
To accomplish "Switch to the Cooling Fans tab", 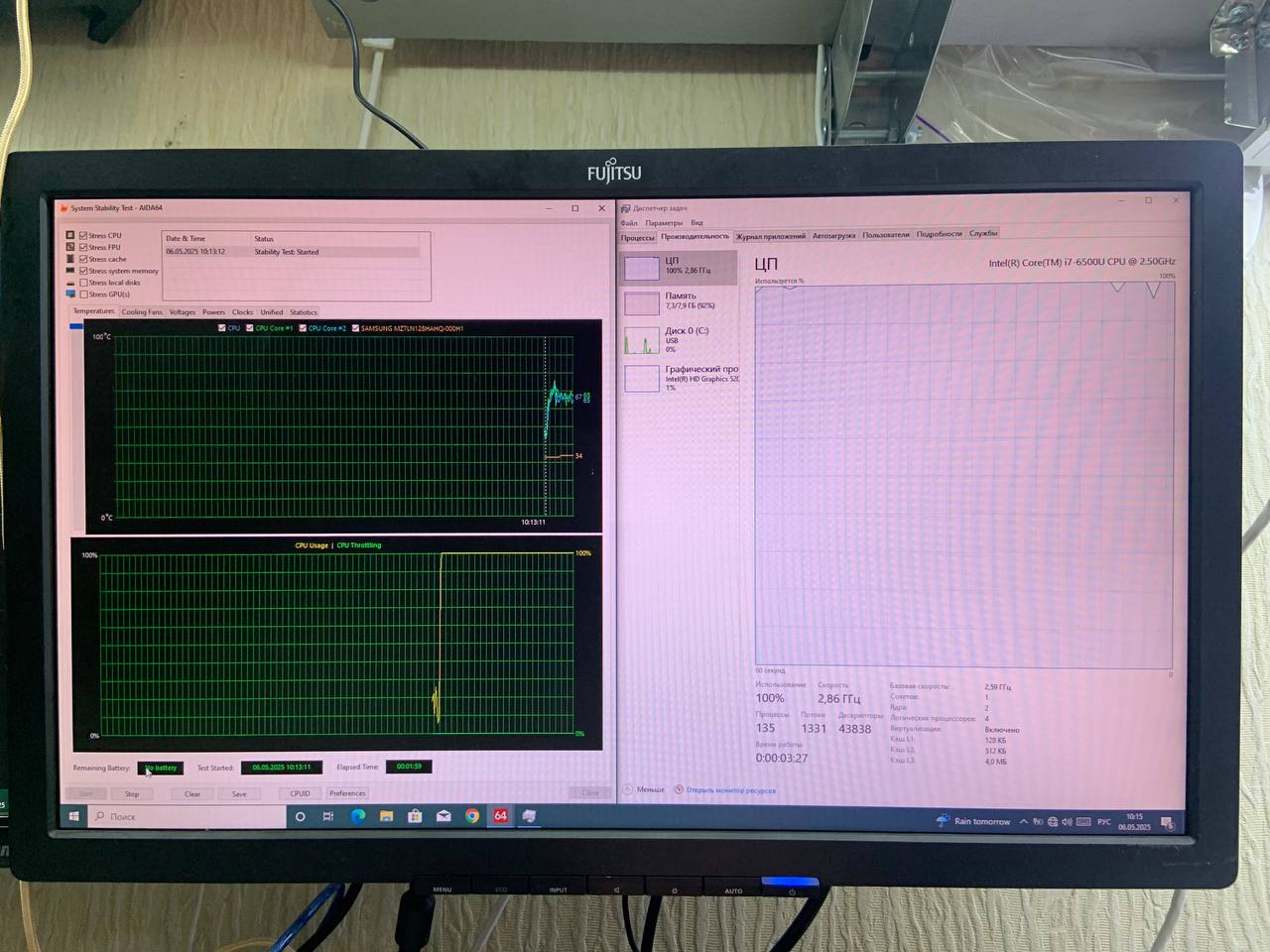I will 142,312.
